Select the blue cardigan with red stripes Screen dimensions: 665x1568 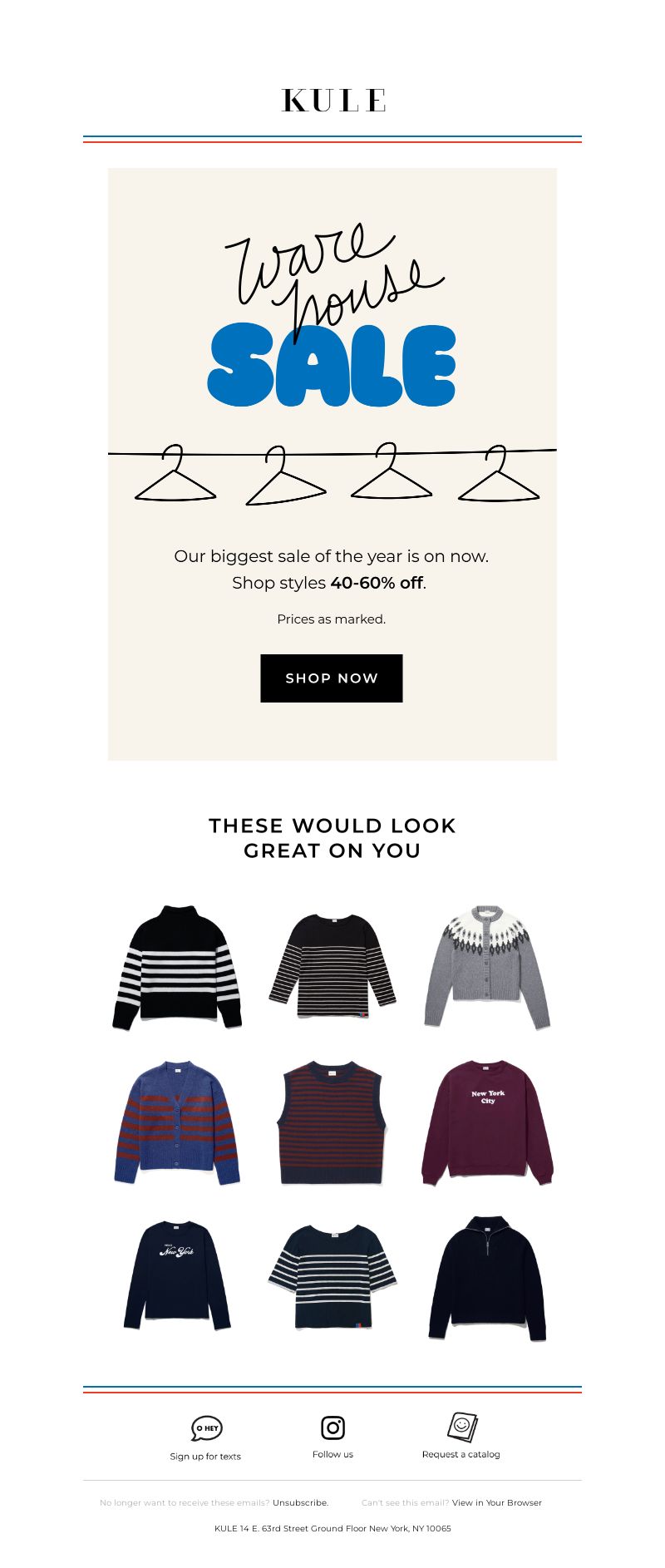pos(177,1122)
